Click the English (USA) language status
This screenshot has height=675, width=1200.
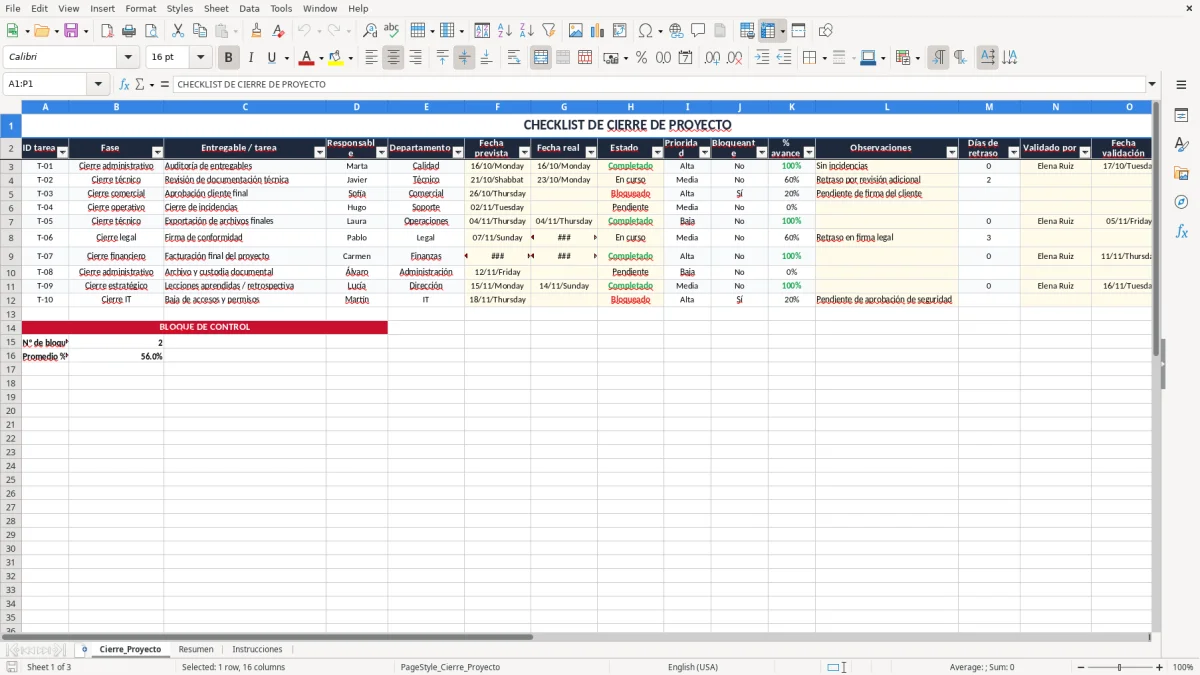click(x=692, y=667)
